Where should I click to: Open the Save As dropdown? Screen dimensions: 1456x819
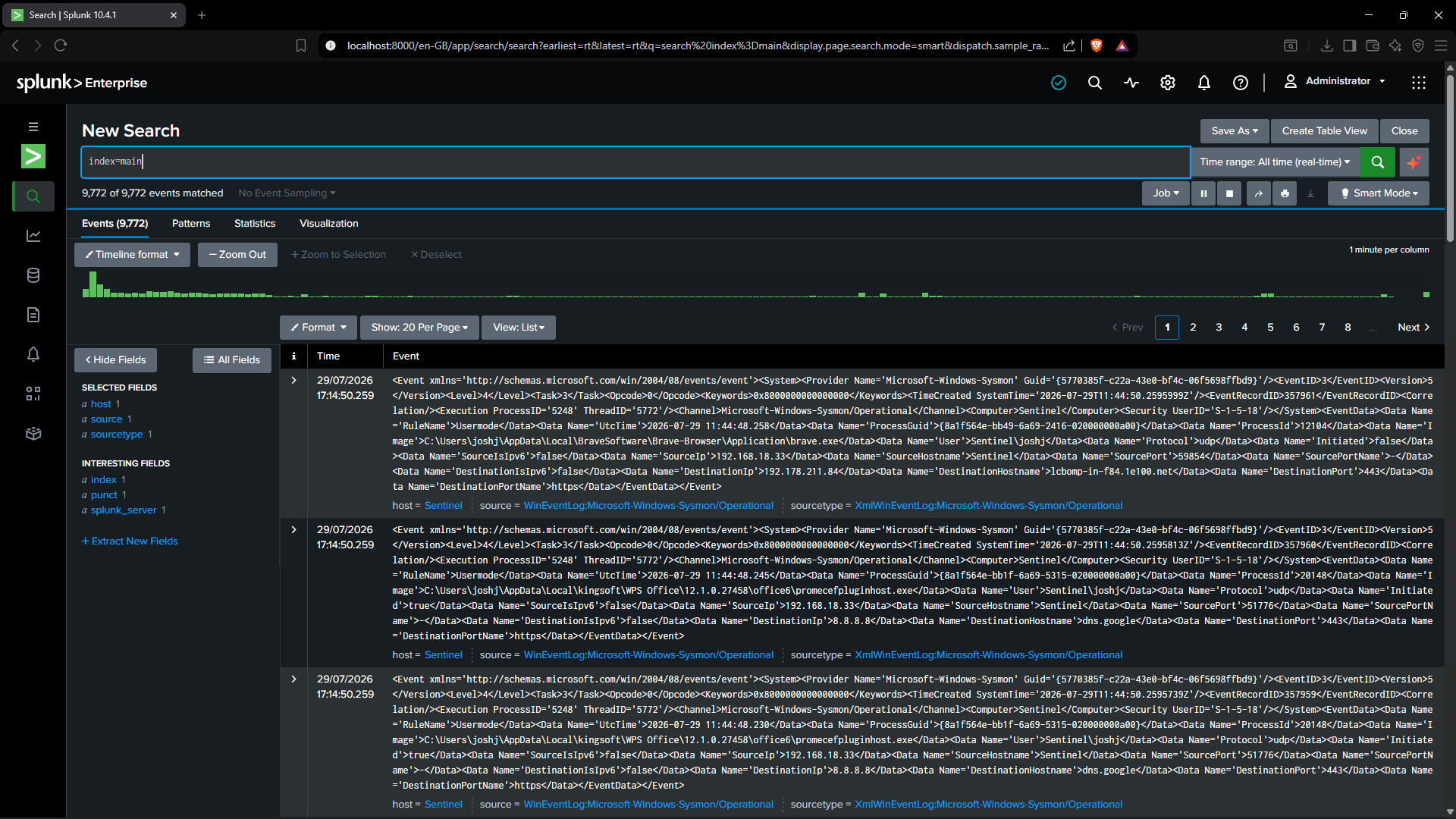click(x=1235, y=131)
